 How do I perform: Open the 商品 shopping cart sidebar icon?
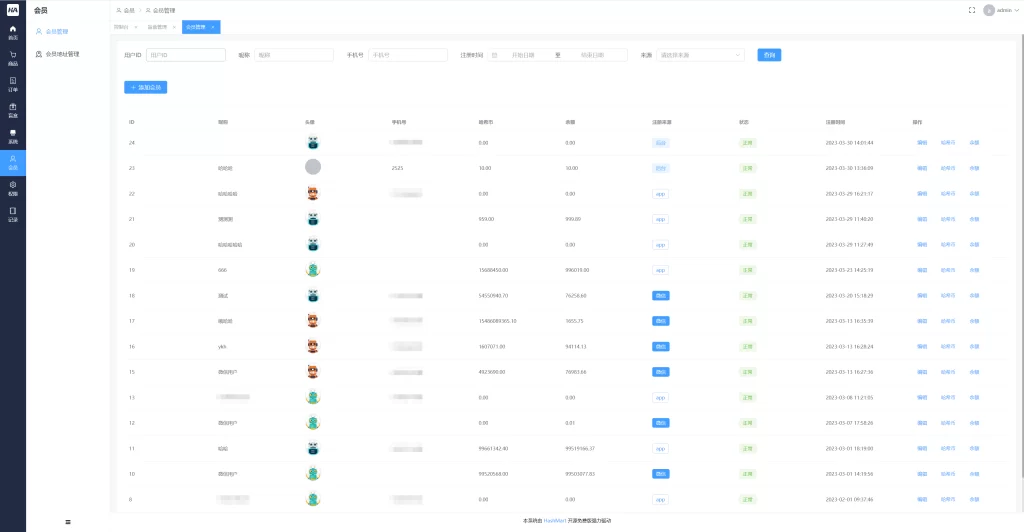[13, 58]
